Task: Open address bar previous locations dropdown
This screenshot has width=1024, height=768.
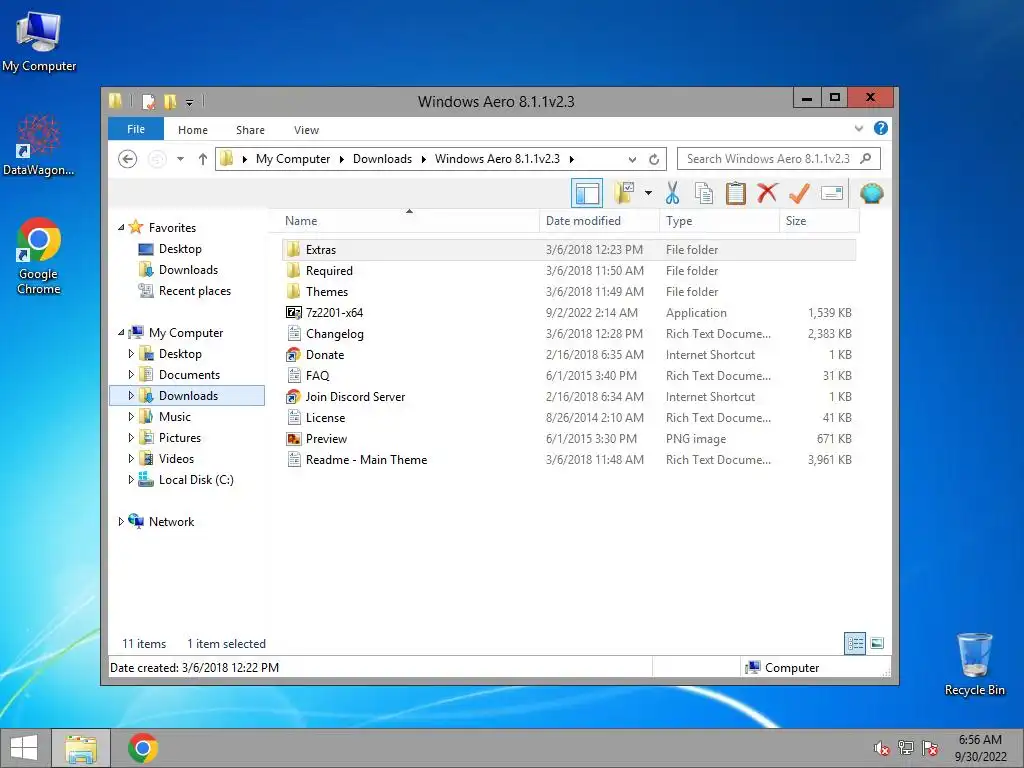Action: click(632, 159)
